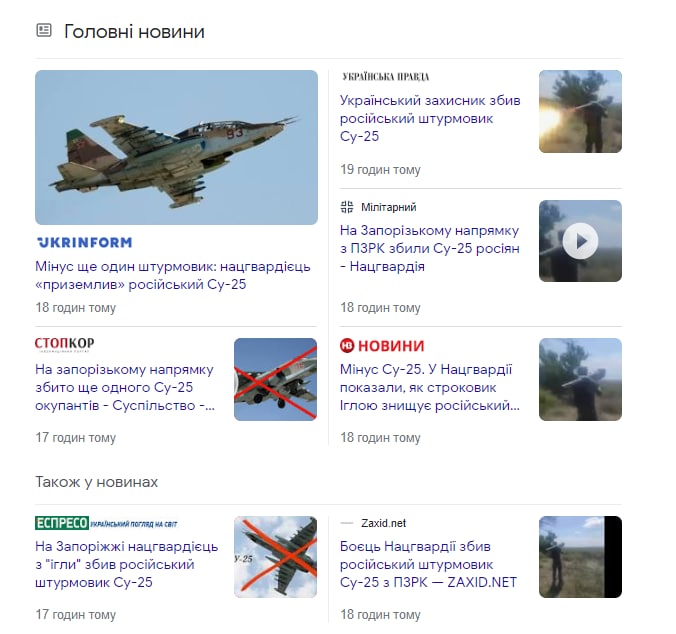This screenshot has height=634, width=676.
Task: Open the Еспресо source logo
Action: pyautogui.click(x=106, y=523)
